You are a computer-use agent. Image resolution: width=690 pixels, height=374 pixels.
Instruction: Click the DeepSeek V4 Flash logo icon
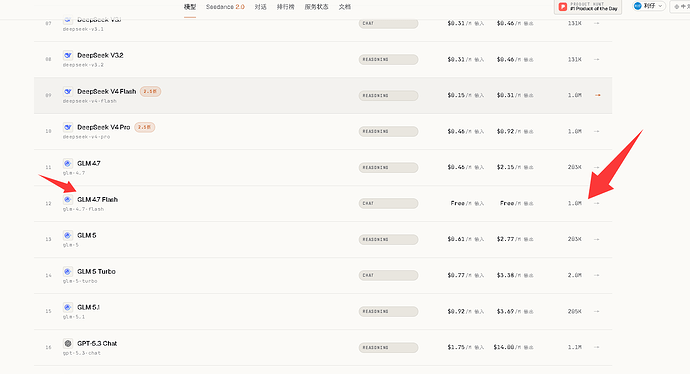click(68, 92)
